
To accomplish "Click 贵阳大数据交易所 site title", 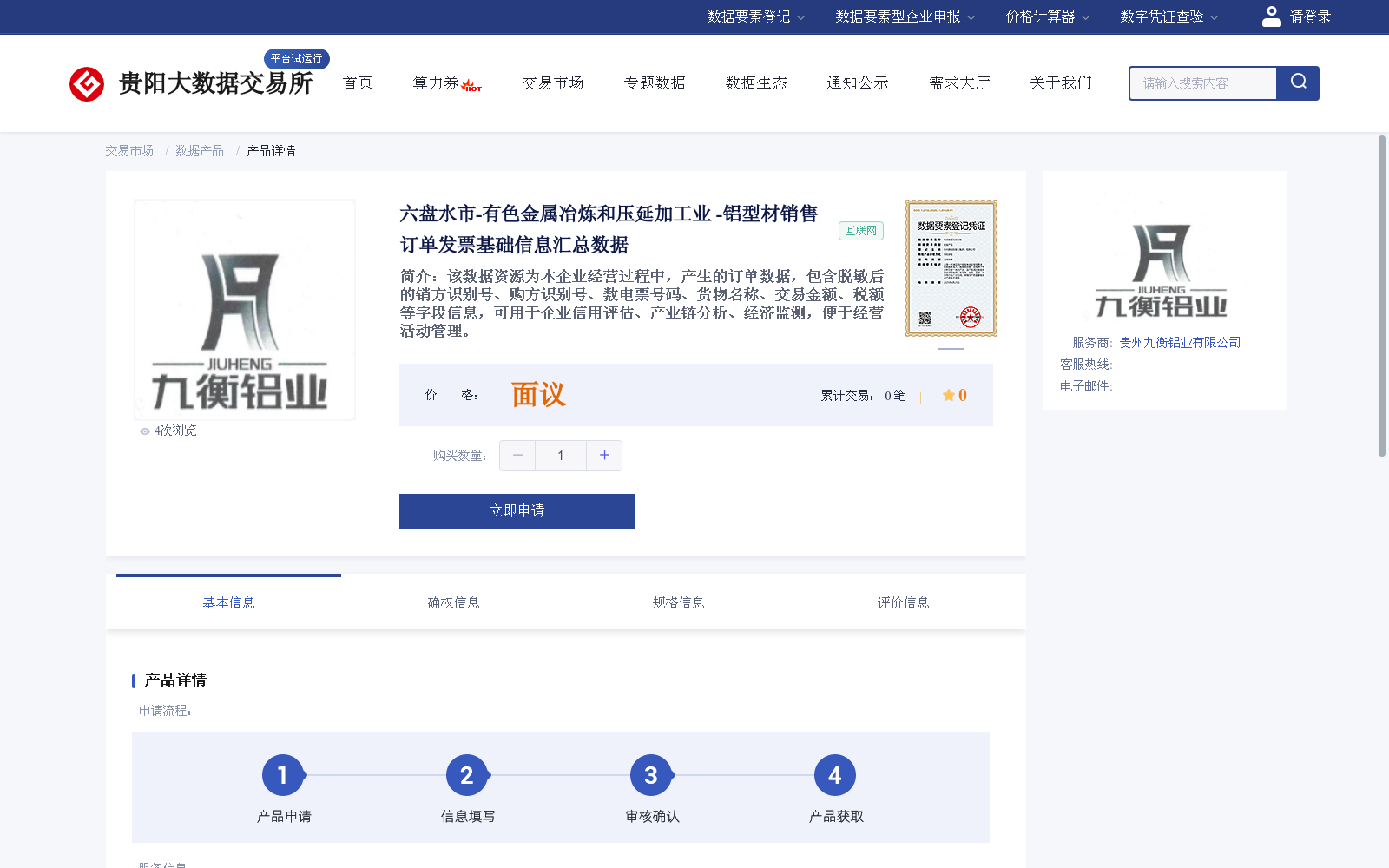I will coord(215,83).
